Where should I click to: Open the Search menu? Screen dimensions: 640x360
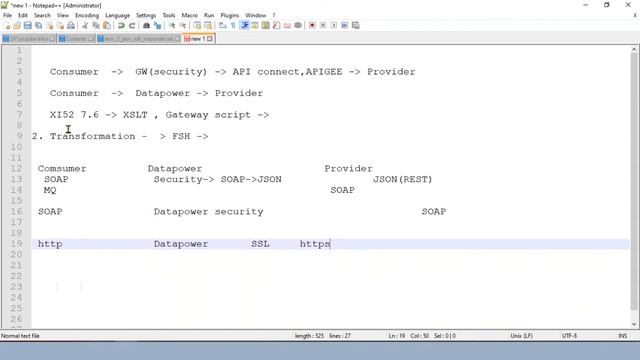coord(42,16)
